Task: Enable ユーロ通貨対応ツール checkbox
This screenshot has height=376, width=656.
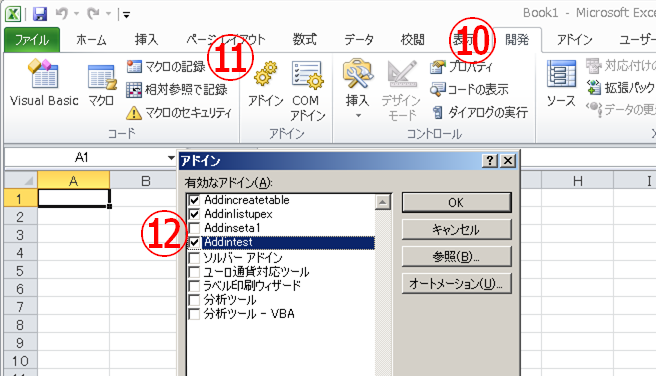Action: point(194,272)
